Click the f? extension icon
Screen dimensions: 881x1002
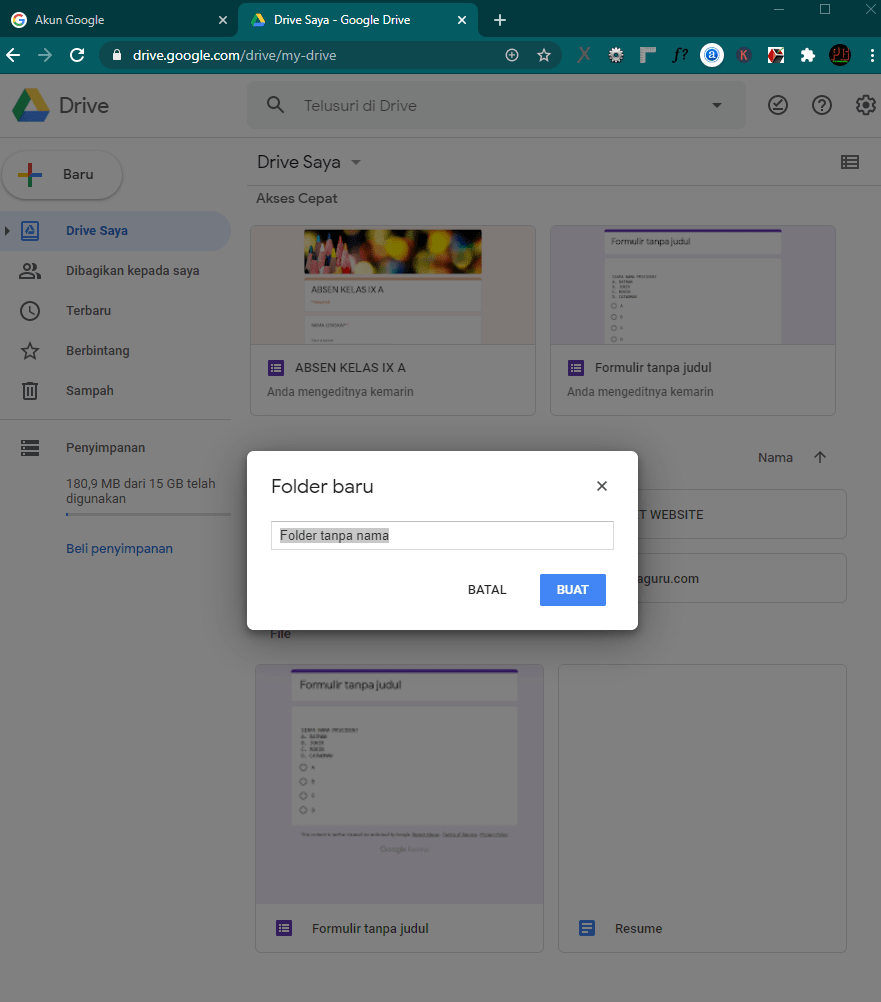[680, 56]
